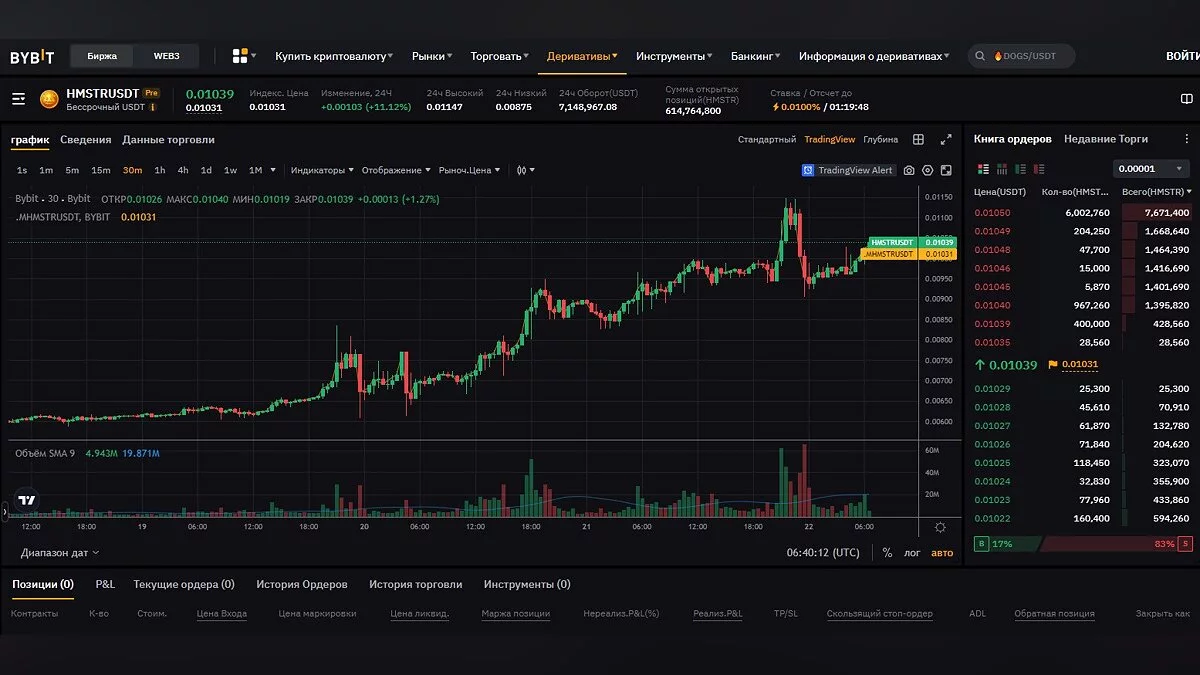Click the chart fullscreen-mode square icon
The height and width of the screenshot is (675, 1200).
click(946, 170)
